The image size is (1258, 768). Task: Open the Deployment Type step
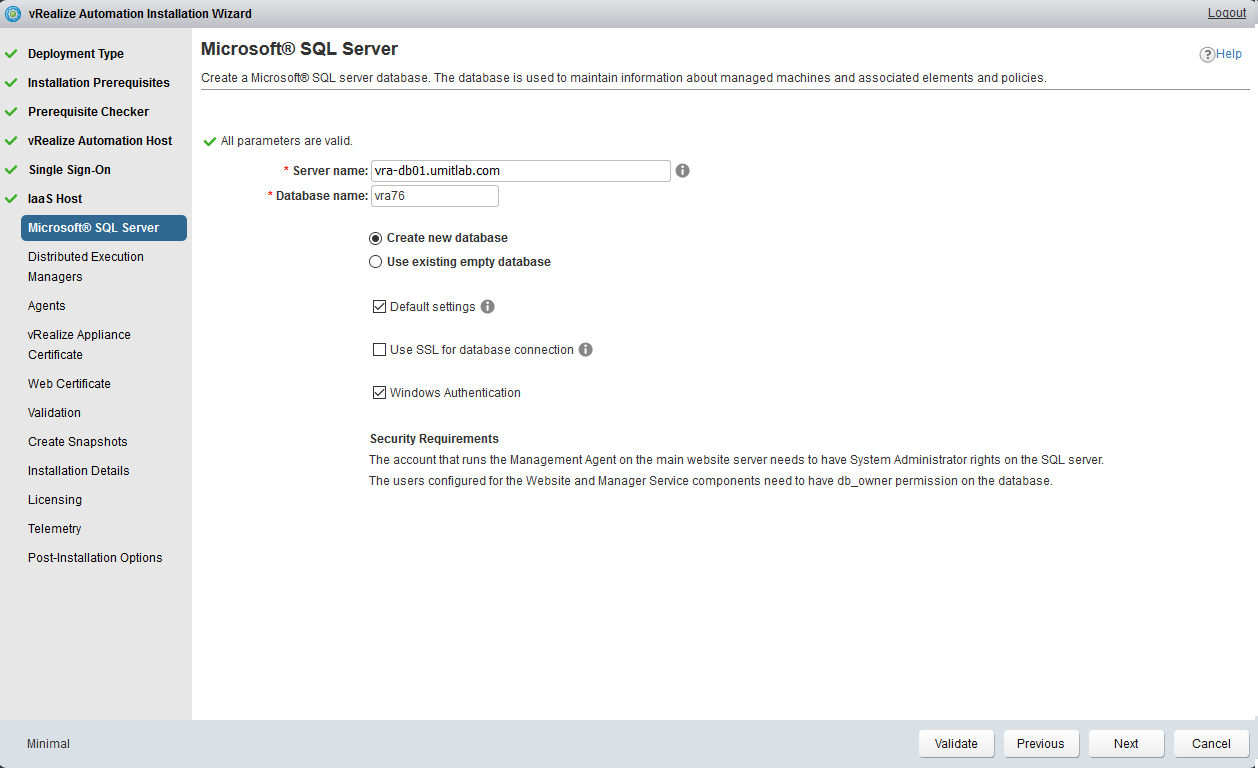pyautogui.click(x=76, y=54)
